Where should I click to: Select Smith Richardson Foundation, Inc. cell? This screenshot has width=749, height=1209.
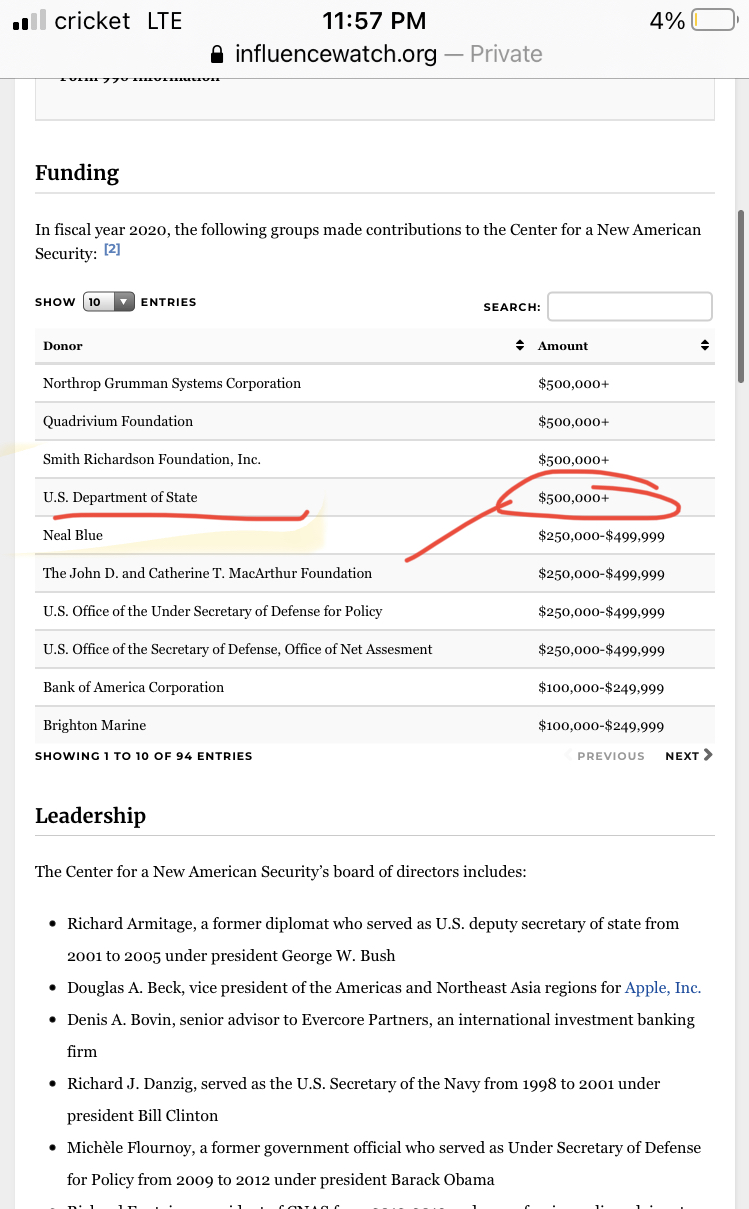152,459
